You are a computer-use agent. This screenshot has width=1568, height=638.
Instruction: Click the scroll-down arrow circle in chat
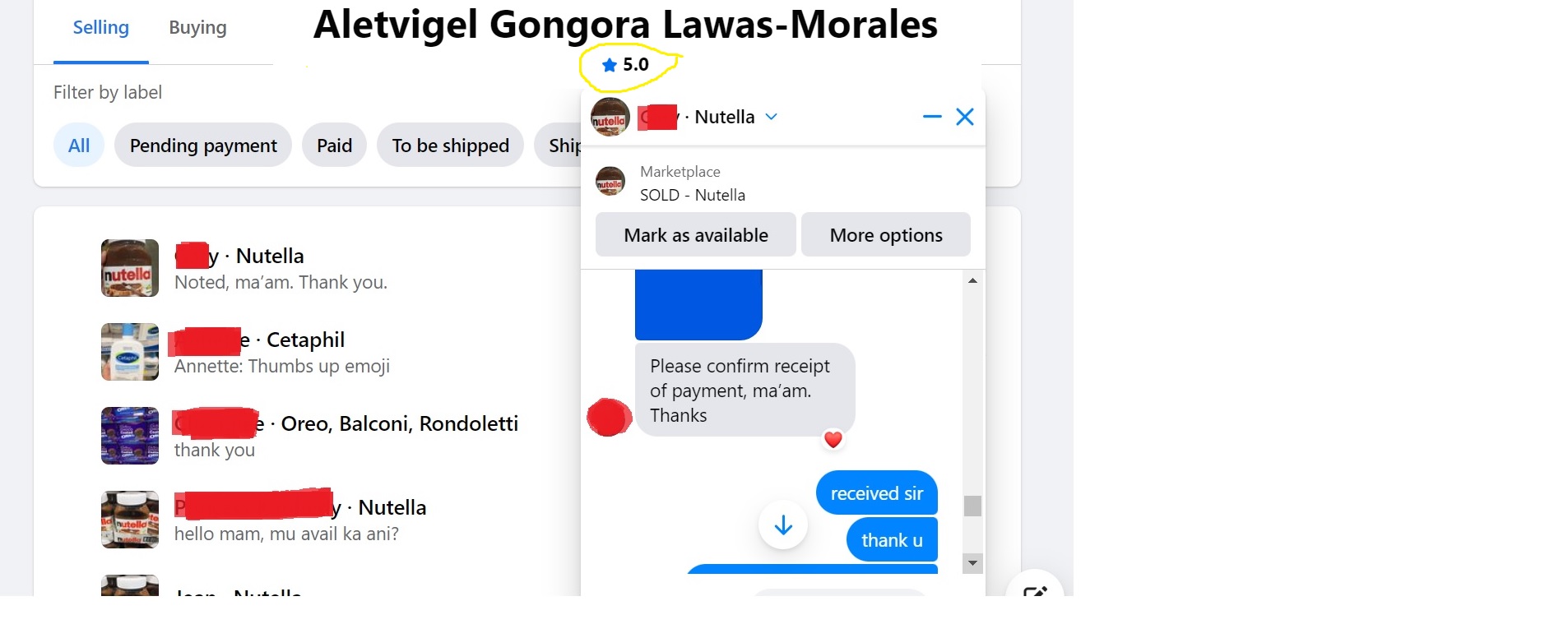783,525
